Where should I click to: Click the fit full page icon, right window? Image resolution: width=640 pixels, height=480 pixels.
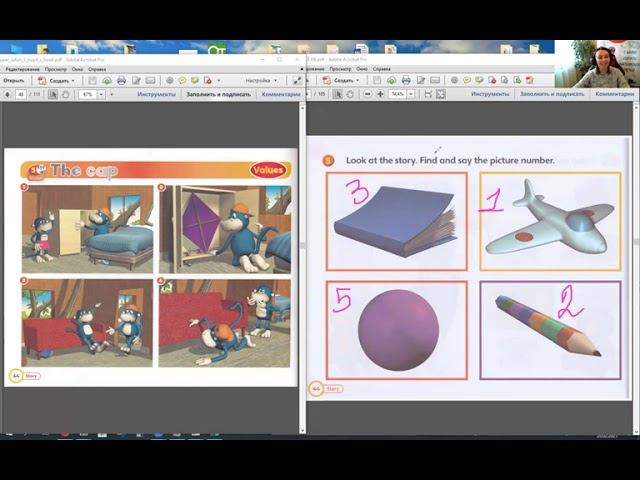pyautogui.click(x=441, y=94)
